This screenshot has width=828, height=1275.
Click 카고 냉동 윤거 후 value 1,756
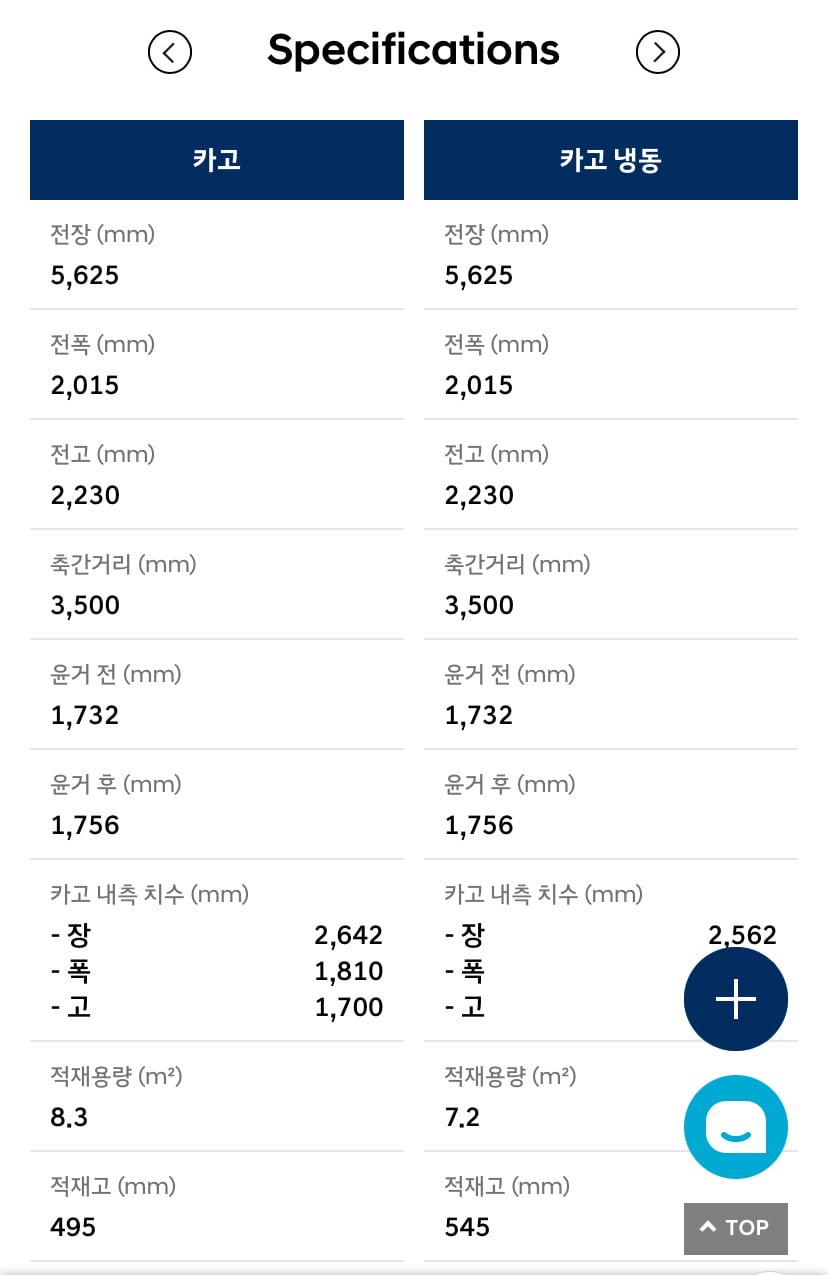point(479,826)
